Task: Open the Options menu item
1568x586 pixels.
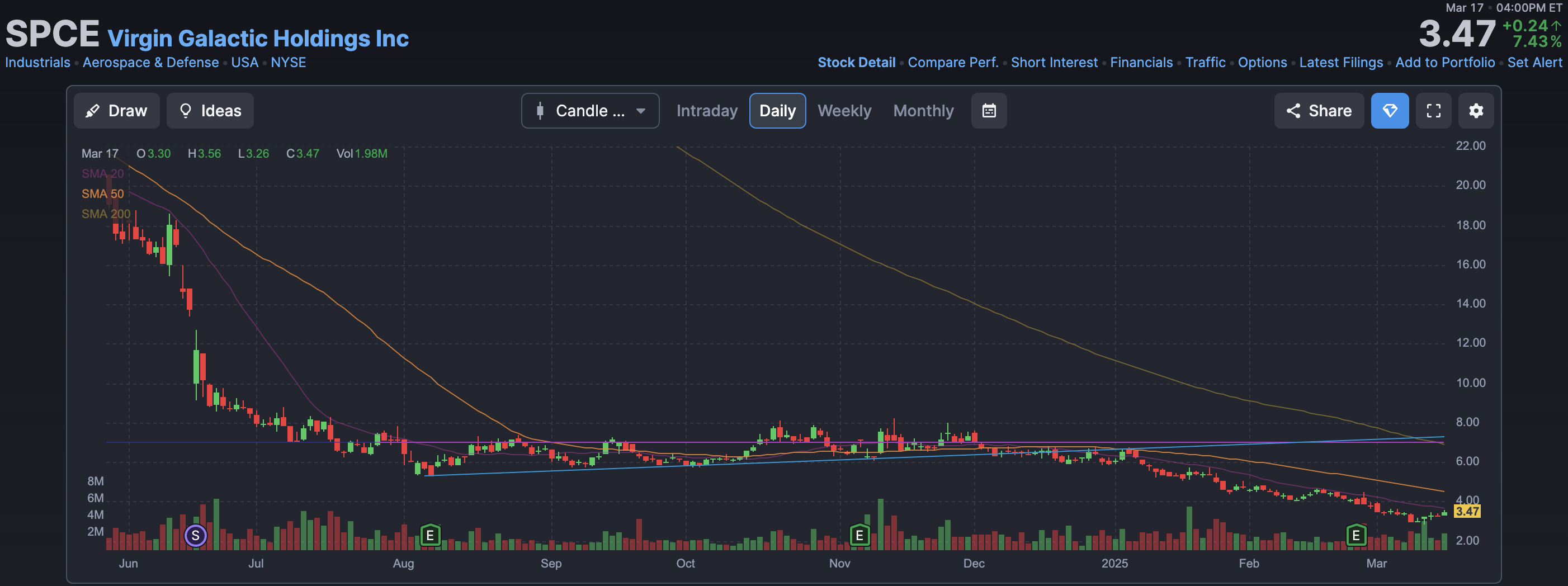Action: point(1262,62)
